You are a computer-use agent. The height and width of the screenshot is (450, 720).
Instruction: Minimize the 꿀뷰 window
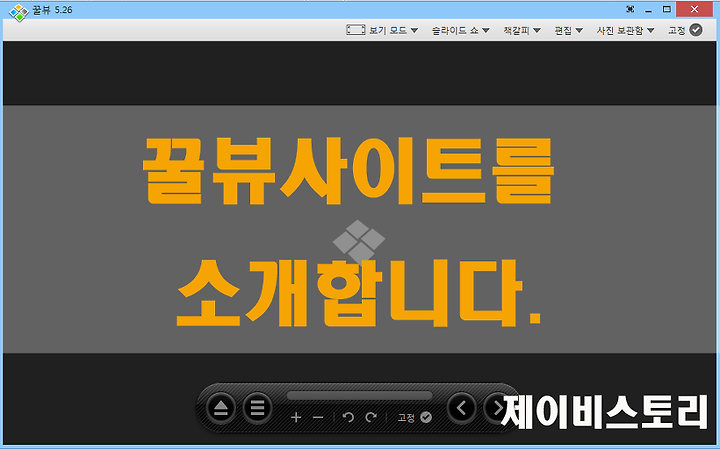tap(648, 10)
